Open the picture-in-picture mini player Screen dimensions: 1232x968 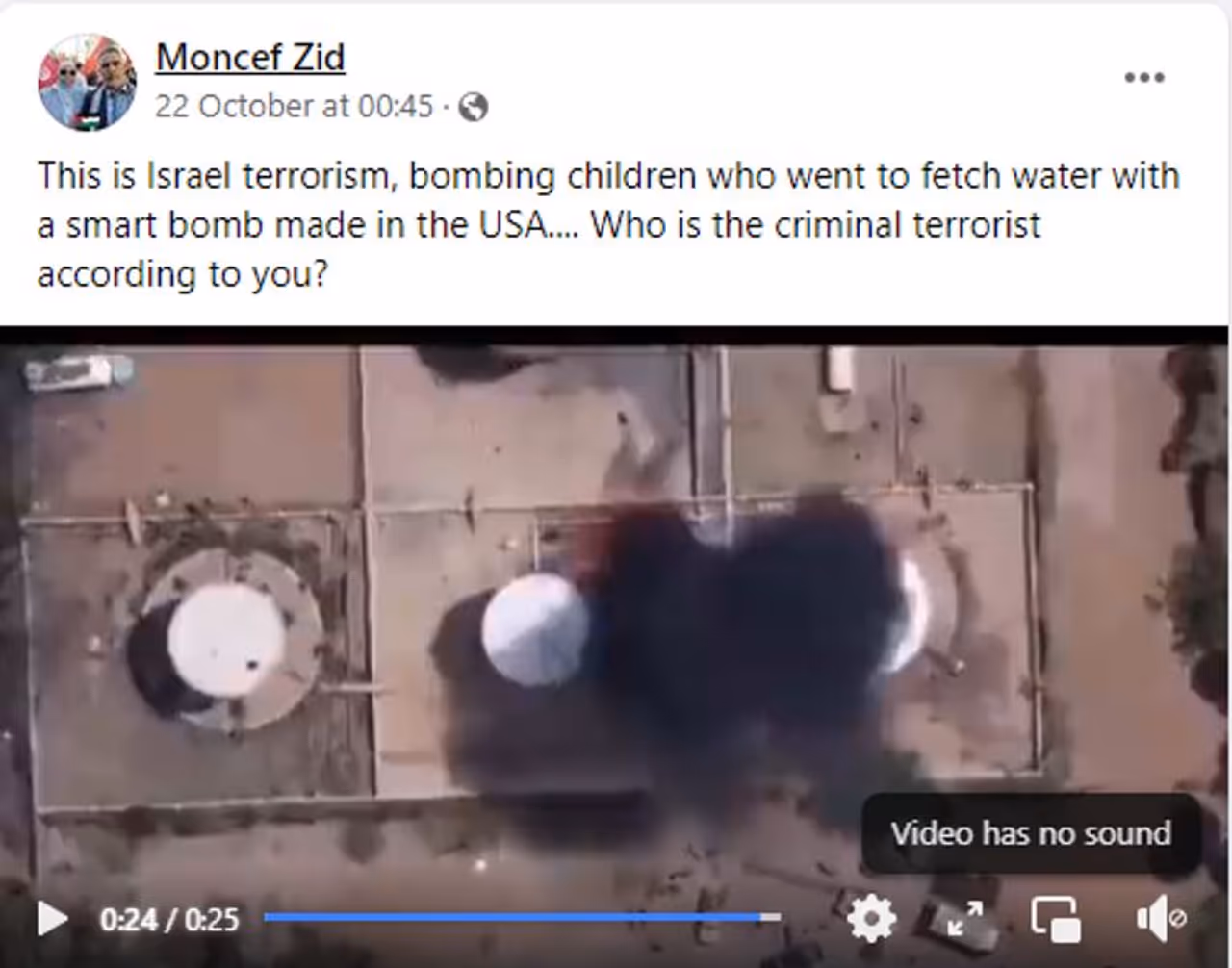click(1055, 919)
